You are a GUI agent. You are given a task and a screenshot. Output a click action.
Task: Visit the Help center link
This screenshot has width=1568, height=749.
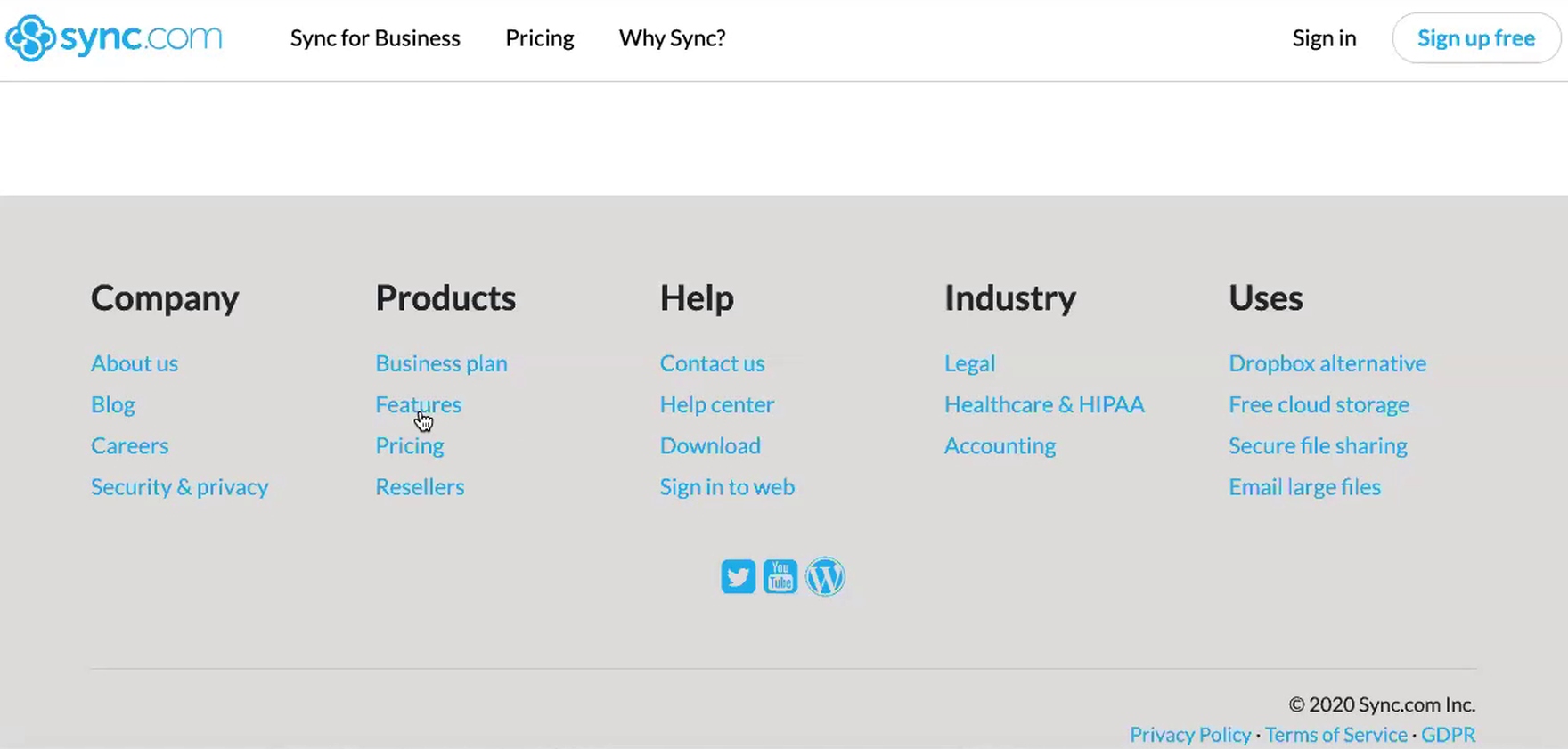716,404
